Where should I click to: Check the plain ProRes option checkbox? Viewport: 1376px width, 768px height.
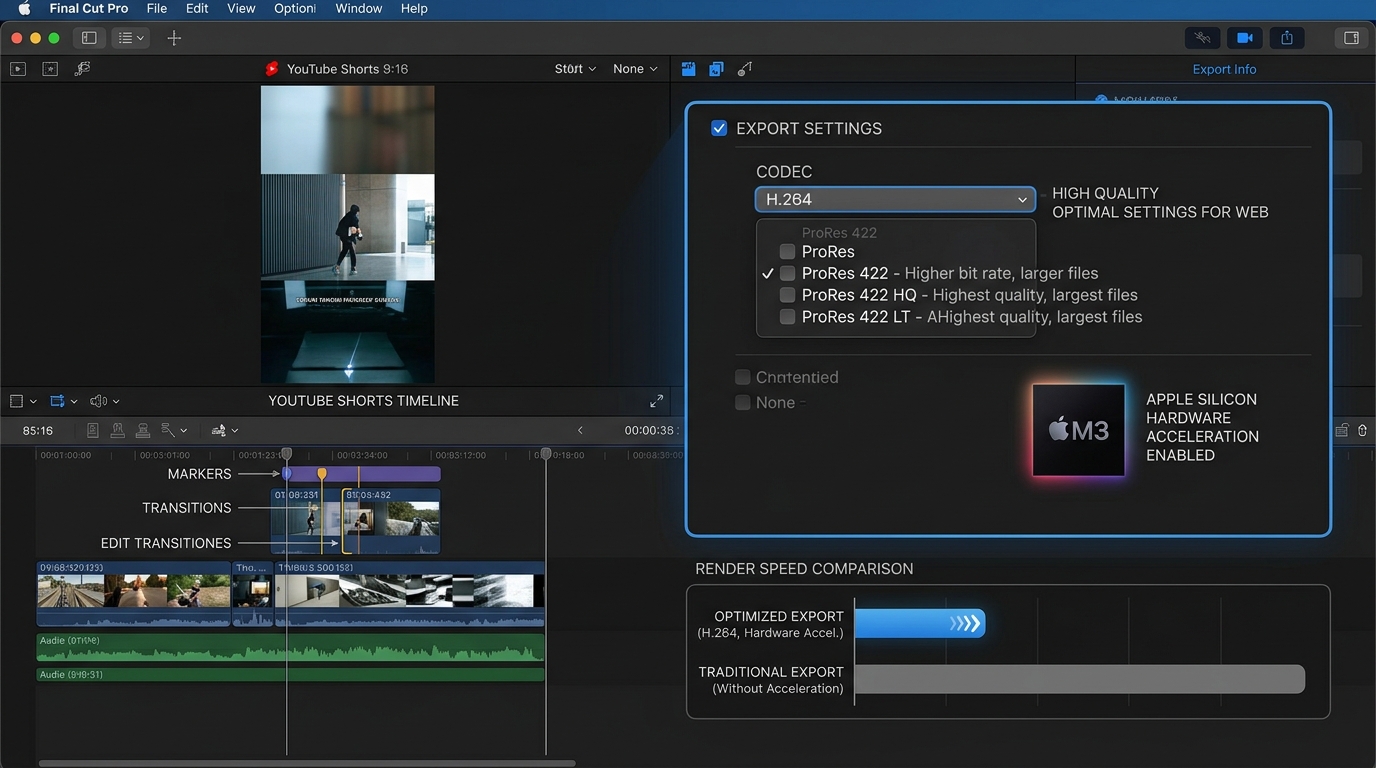tap(787, 252)
